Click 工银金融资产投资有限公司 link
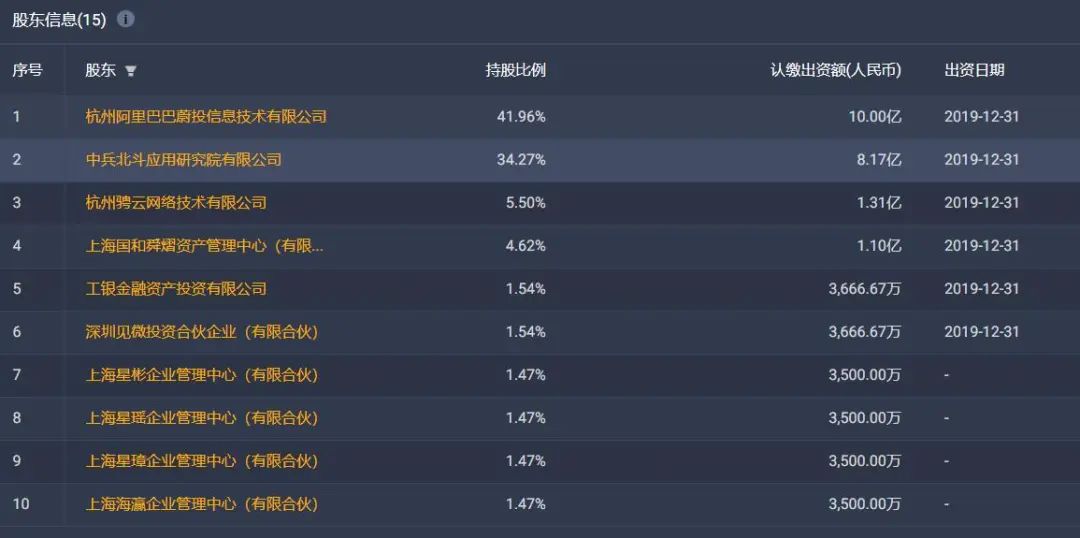 [x=176, y=288]
